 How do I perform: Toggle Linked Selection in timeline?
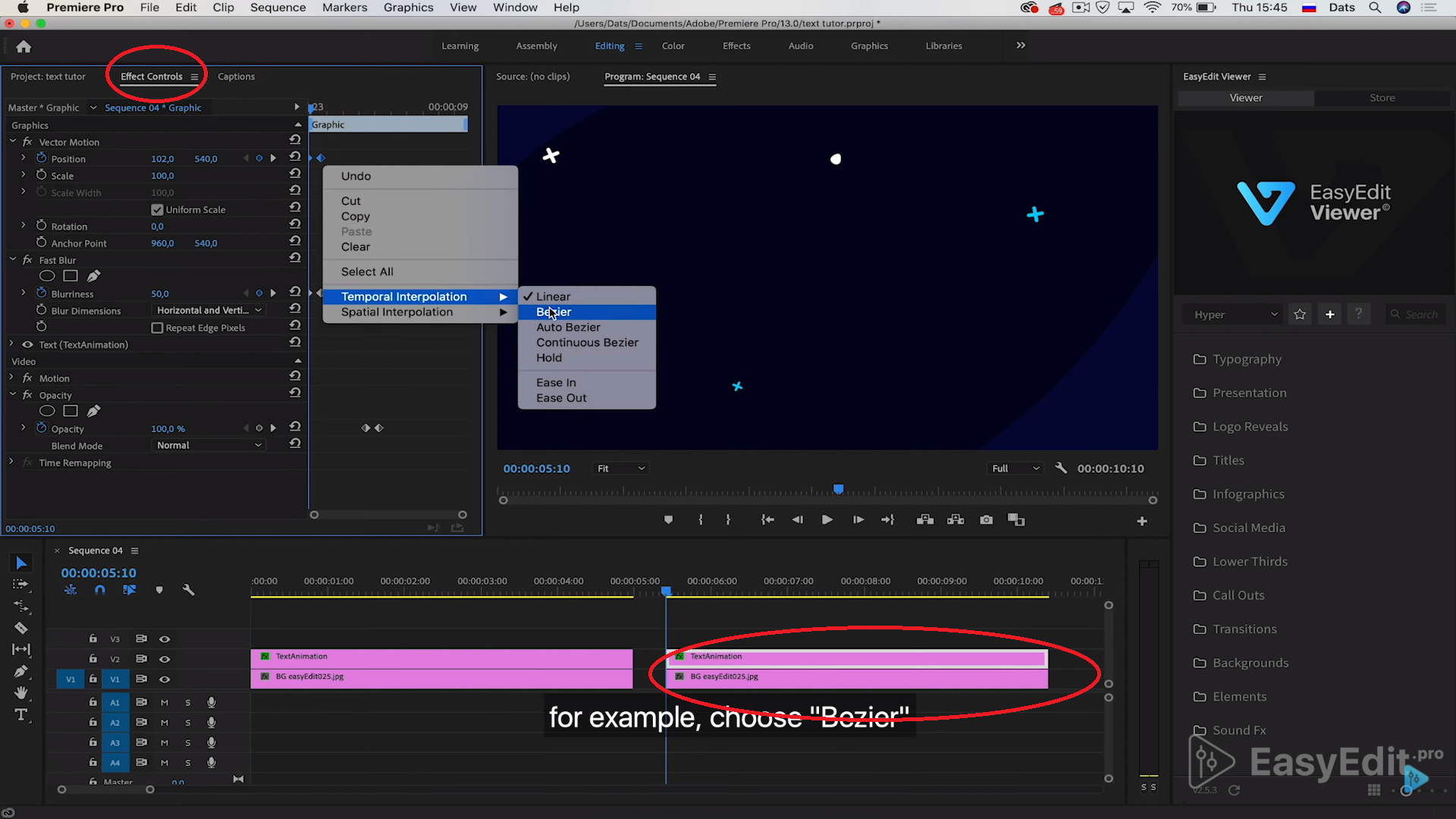click(x=129, y=590)
